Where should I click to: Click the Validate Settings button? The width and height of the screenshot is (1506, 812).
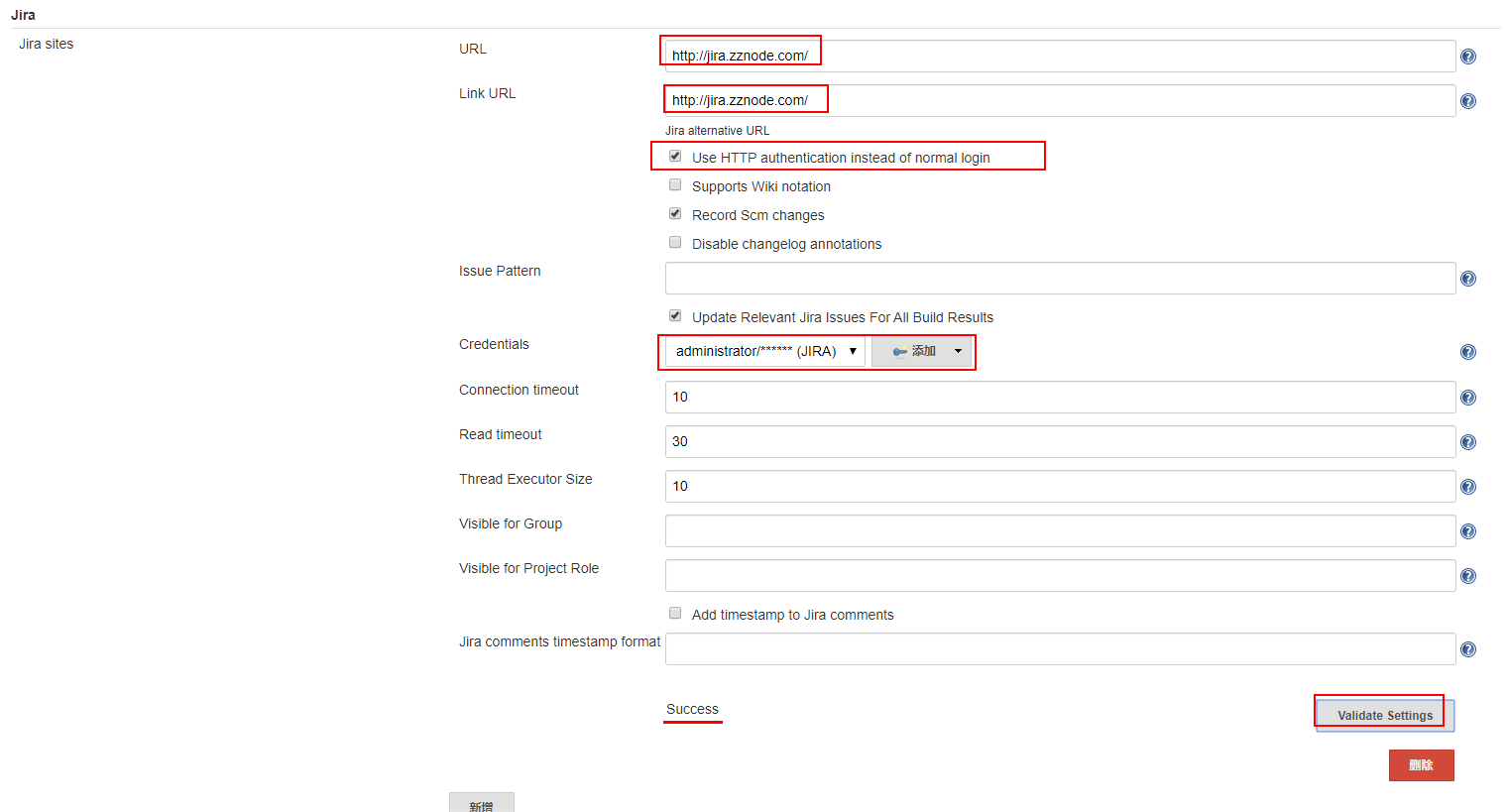[1384, 715]
